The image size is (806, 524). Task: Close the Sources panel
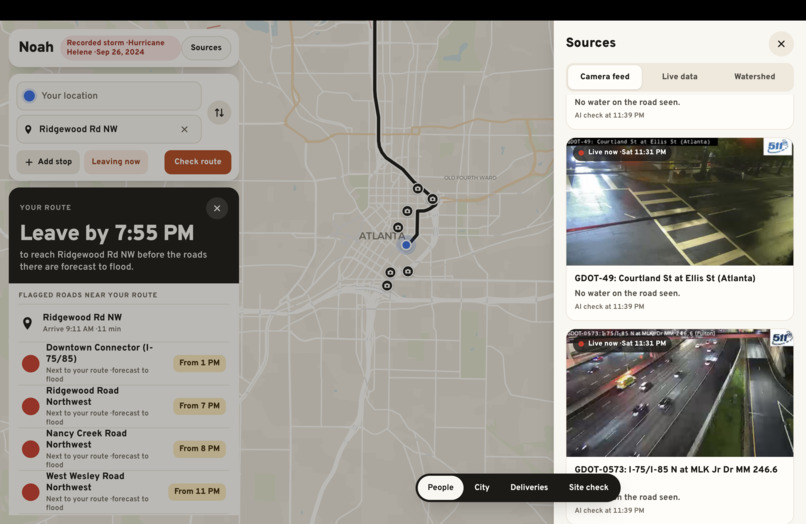coord(781,44)
